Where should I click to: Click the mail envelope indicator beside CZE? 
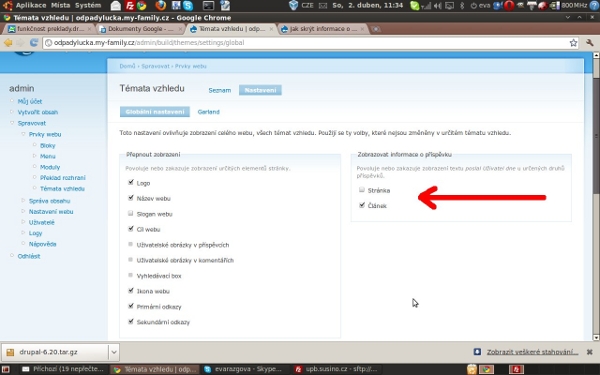pos(323,5)
